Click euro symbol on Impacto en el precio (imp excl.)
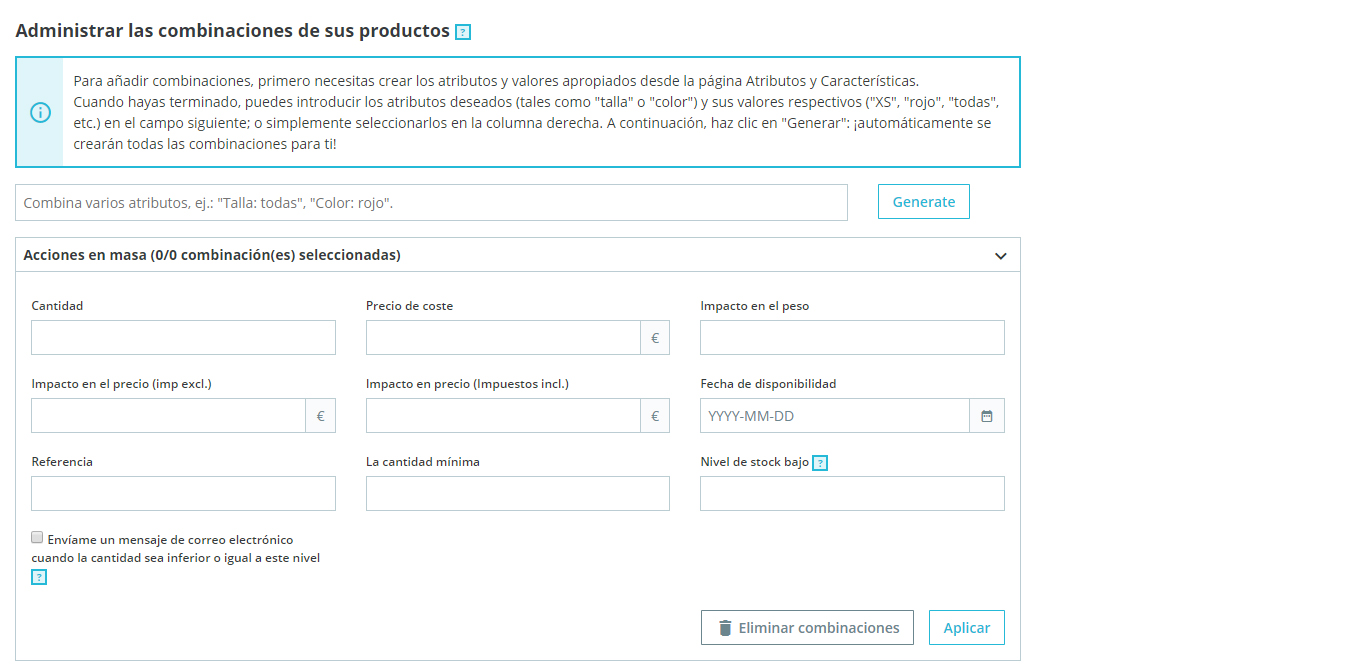 (x=320, y=416)
